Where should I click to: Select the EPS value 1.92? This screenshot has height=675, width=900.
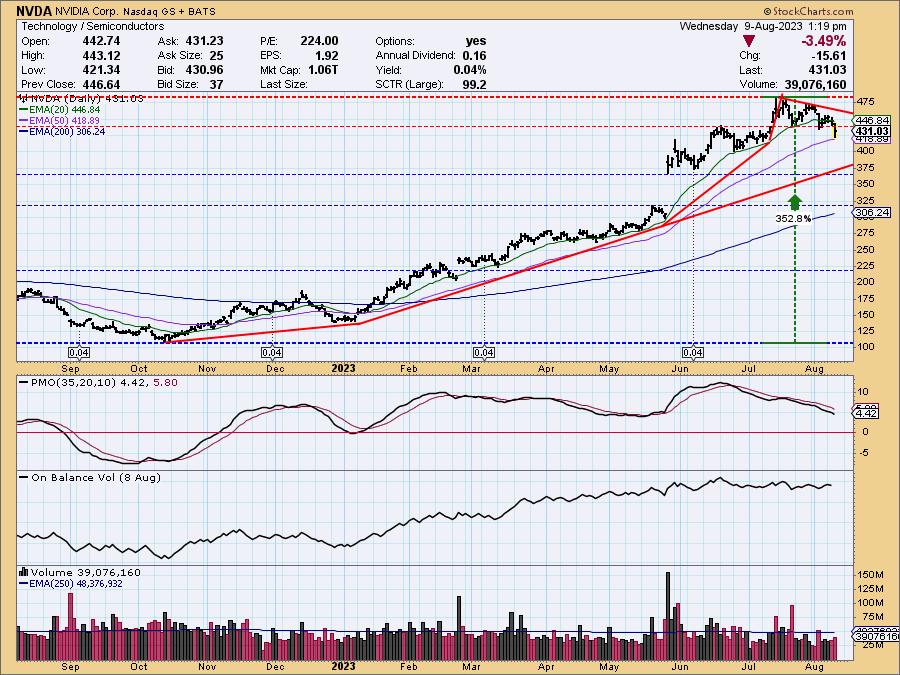pos(327,55)
